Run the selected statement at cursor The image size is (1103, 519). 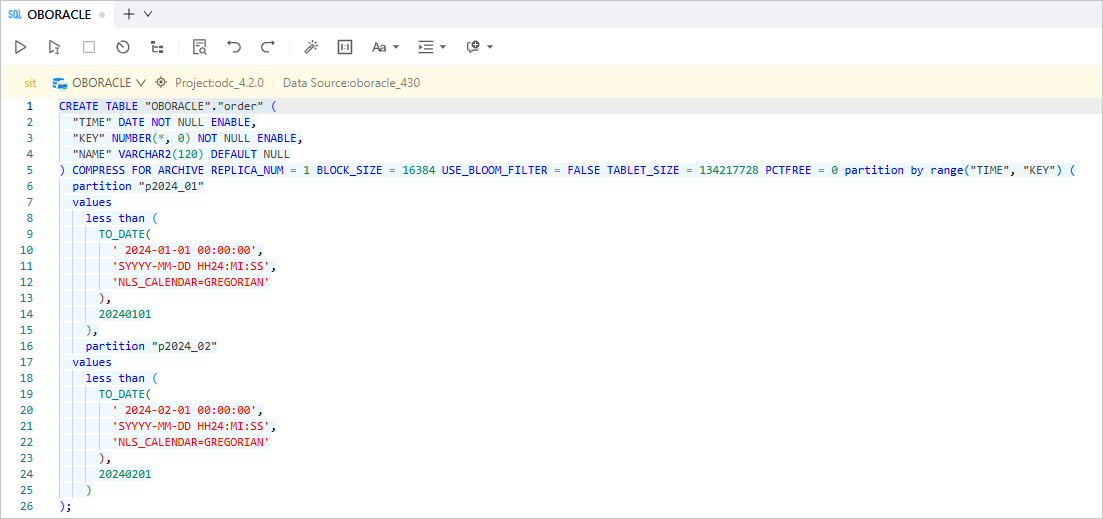click(x=54, y=47)
